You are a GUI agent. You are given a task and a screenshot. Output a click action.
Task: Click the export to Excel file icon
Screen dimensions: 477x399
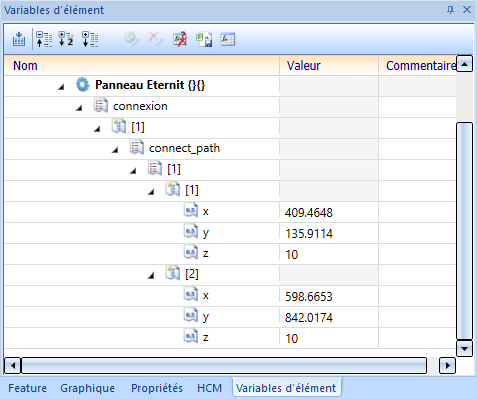pyautogui.click(x=204, y=39)
